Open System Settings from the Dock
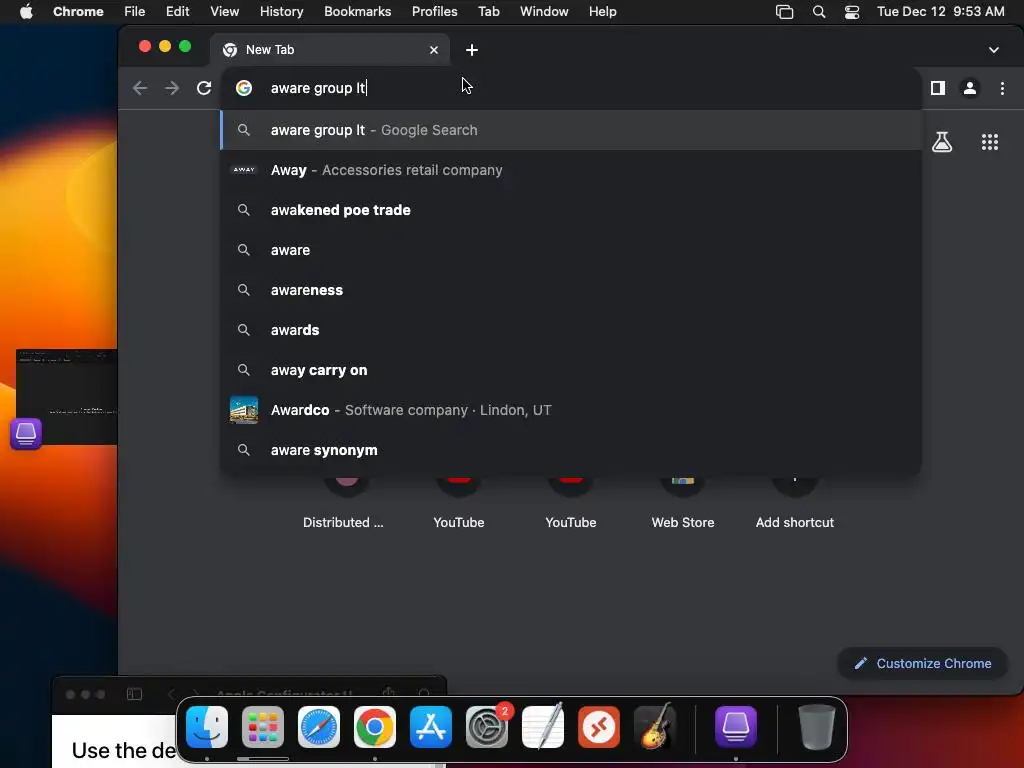1024x768 pixels. click(x=487, y=726)
